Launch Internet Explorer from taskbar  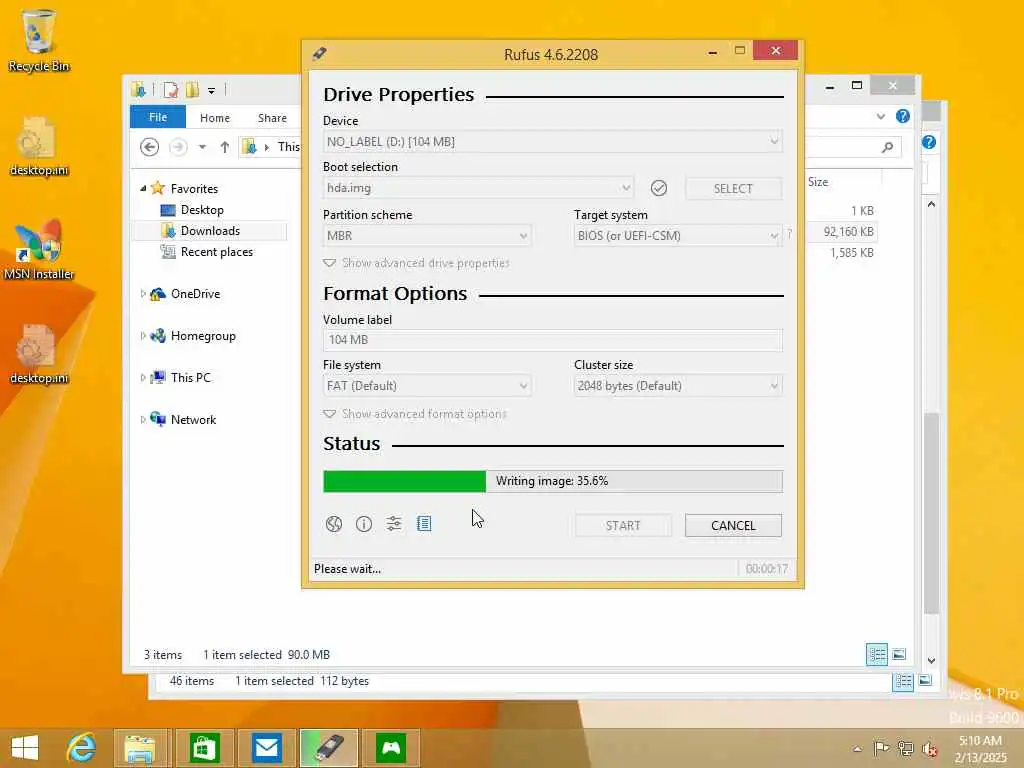[82, 748]
